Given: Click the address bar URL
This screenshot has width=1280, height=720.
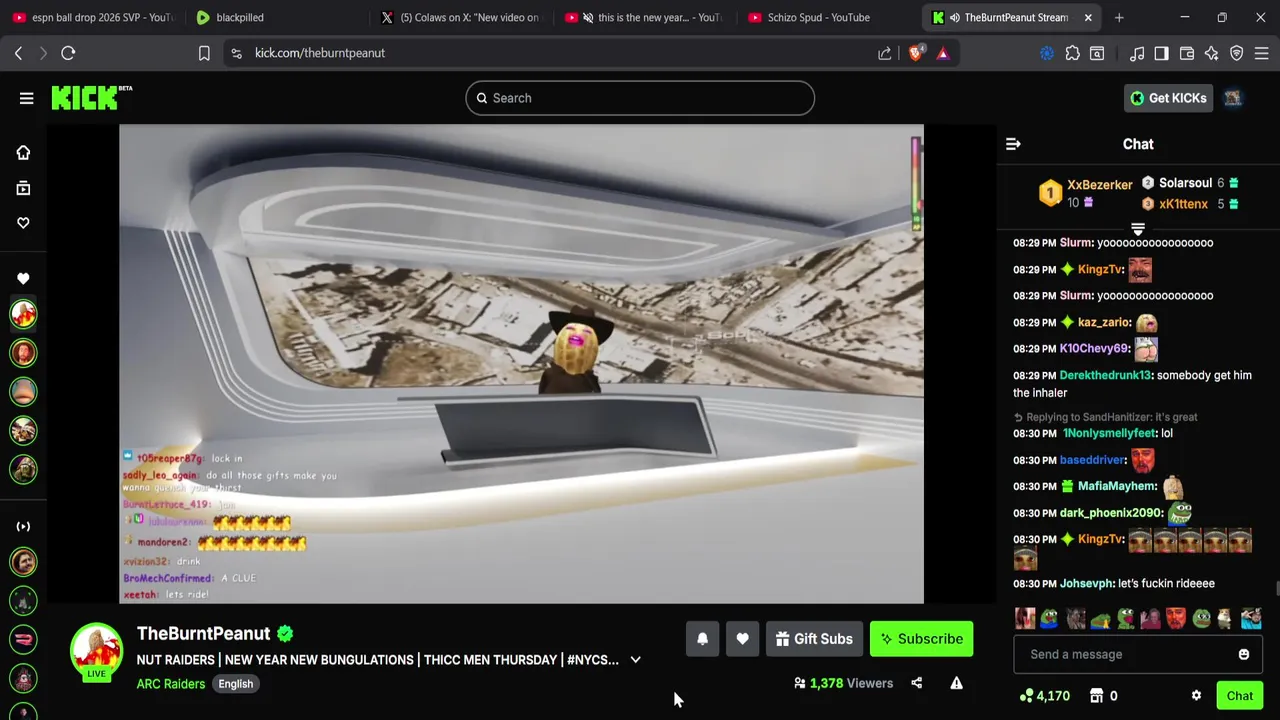Looking at the screenshot, I should [320, 53].
